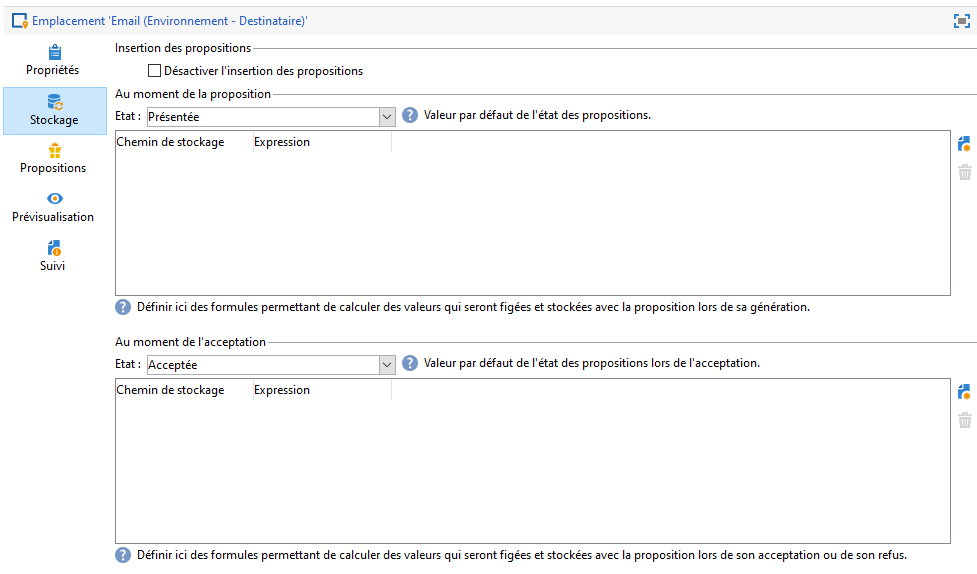This screenshot has height=574, width=977.
Task: Delete entry from acceptation storage list
Action: click(x=965, y=420)
